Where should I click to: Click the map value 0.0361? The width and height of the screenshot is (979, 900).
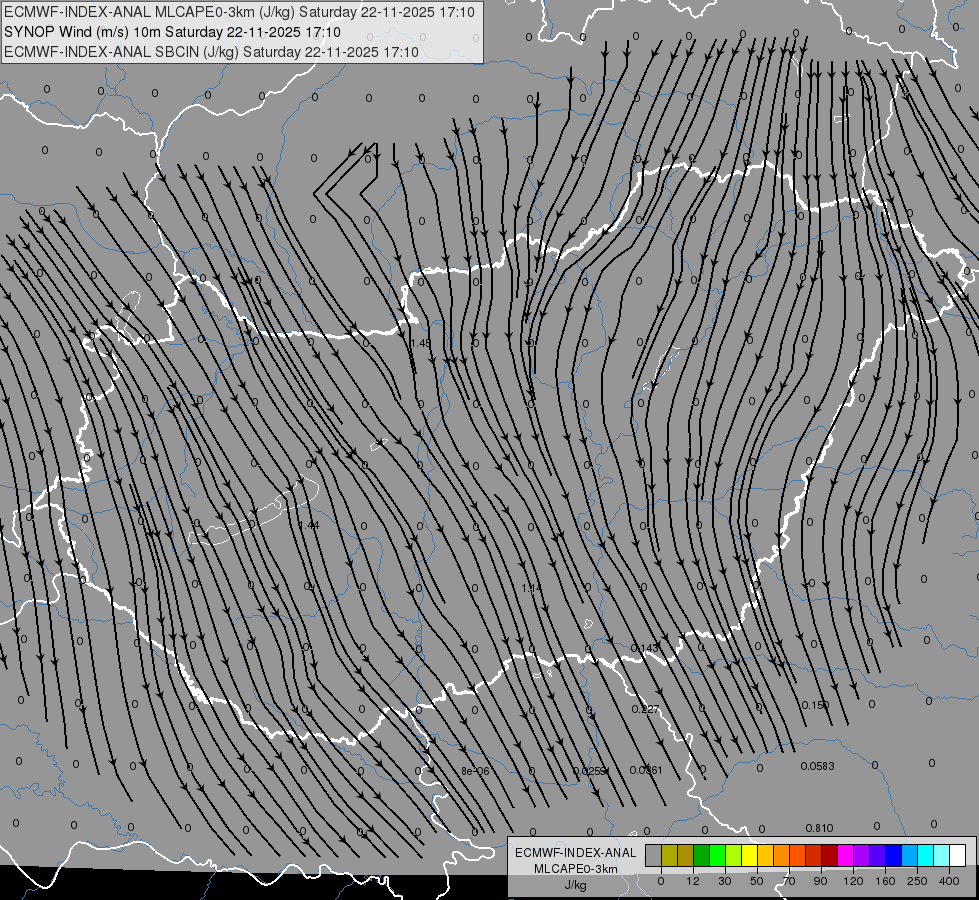[646, 770]
